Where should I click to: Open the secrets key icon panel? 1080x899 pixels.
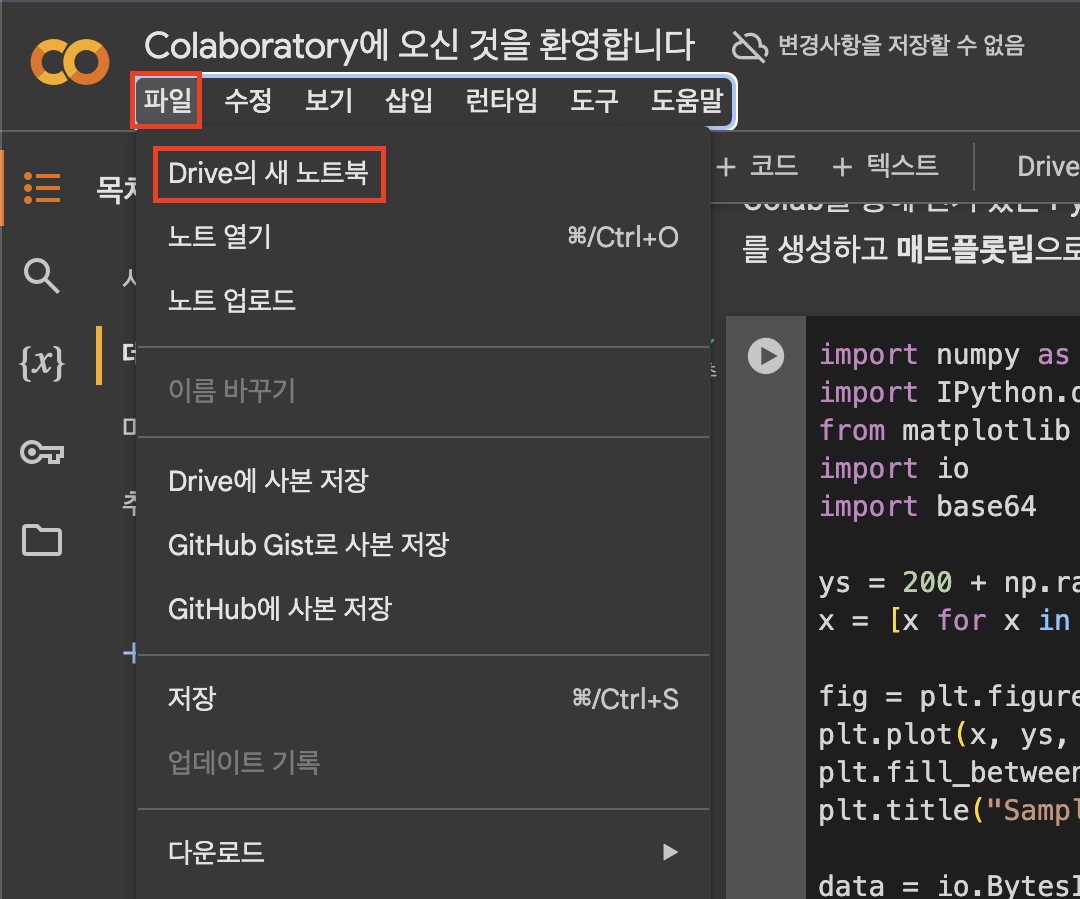click(42, 453)
